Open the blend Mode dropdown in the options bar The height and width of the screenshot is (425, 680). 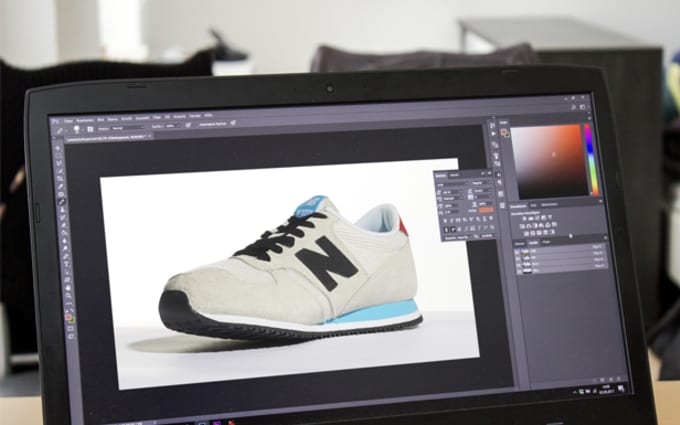(x=128, y=128)
